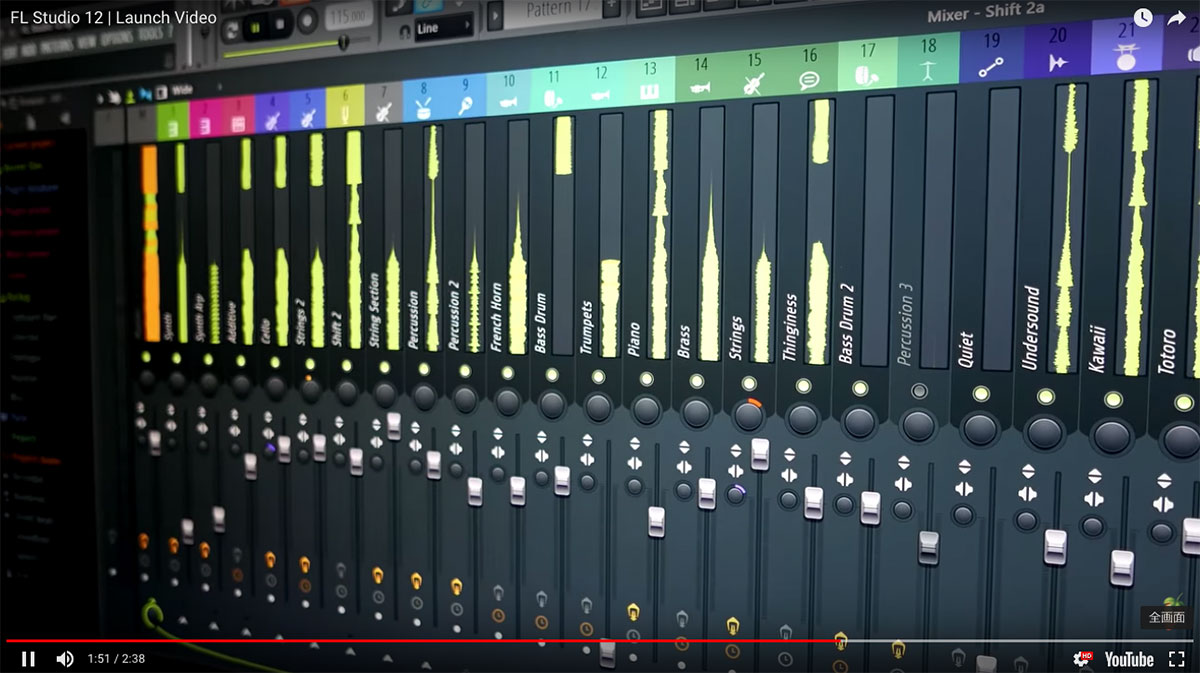The height and width of the screenshot is (673, 1200).
Task: Click track 14 brass trumpet icon
Action: [700, 88]
